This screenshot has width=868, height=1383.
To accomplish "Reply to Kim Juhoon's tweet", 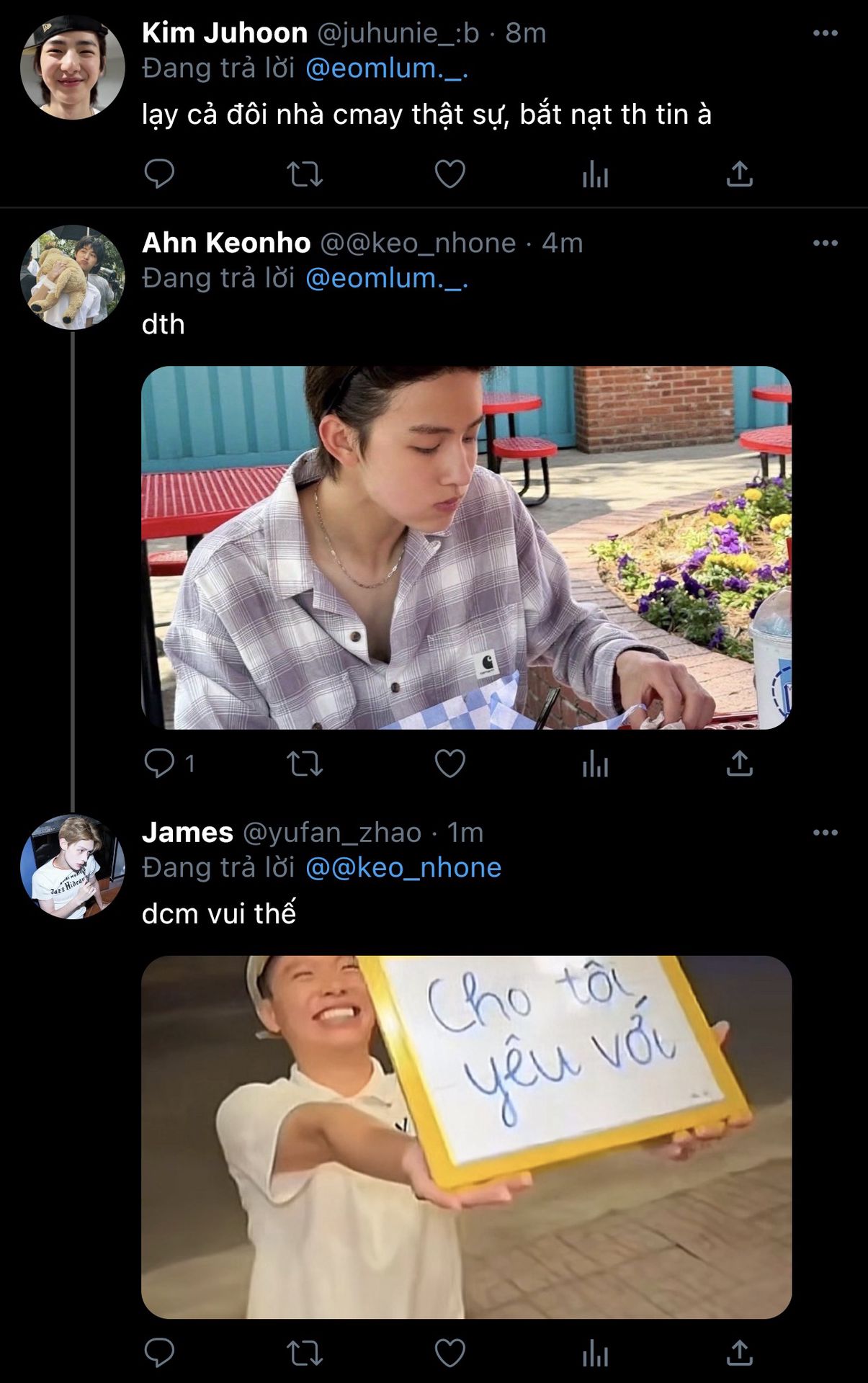I will tap(159, 174).
